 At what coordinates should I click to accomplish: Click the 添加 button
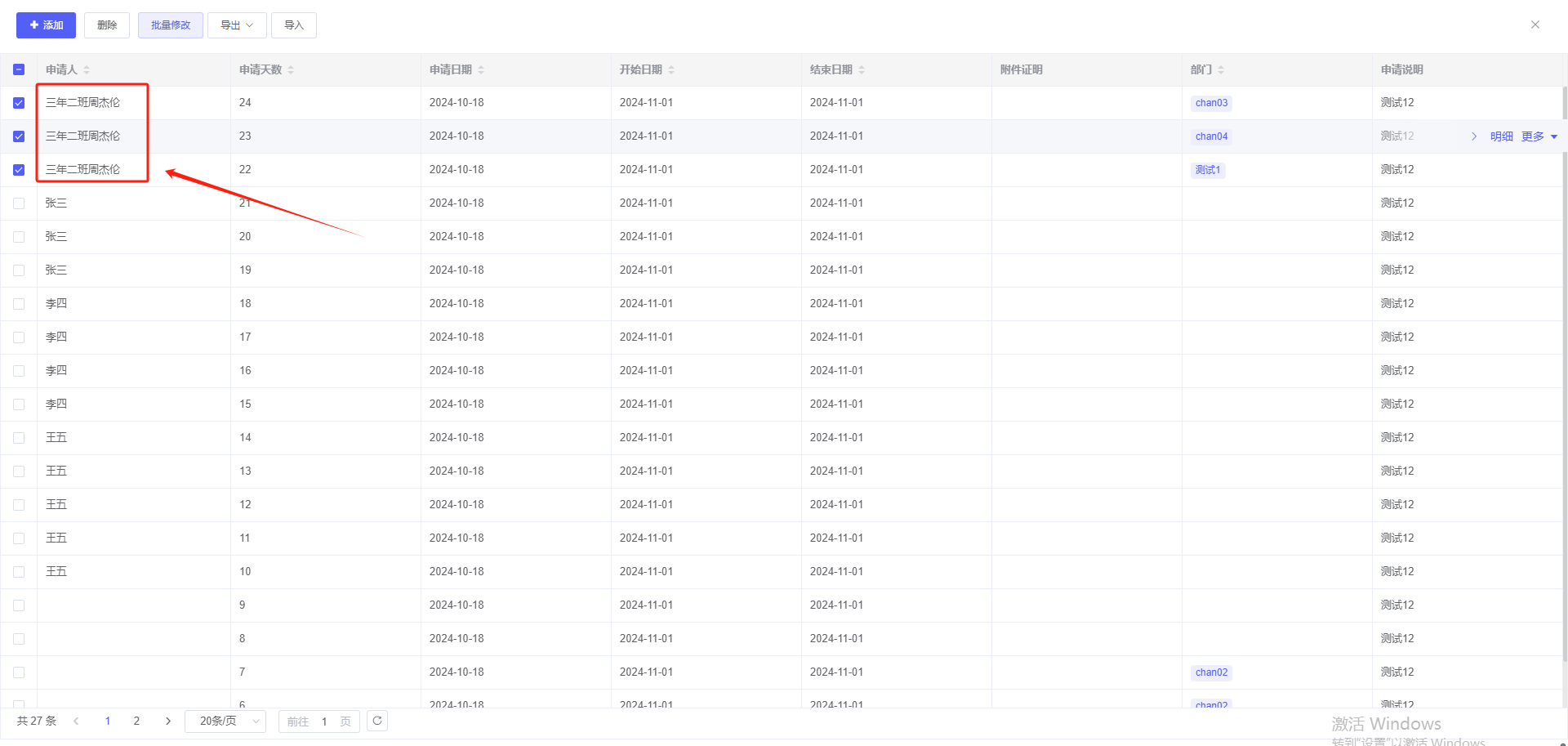(46, 25)
